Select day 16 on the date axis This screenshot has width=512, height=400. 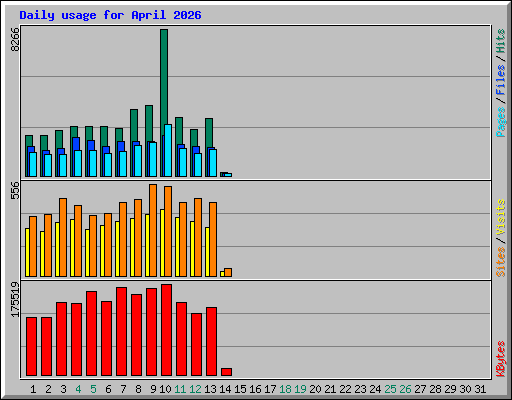tap(255, 389)
